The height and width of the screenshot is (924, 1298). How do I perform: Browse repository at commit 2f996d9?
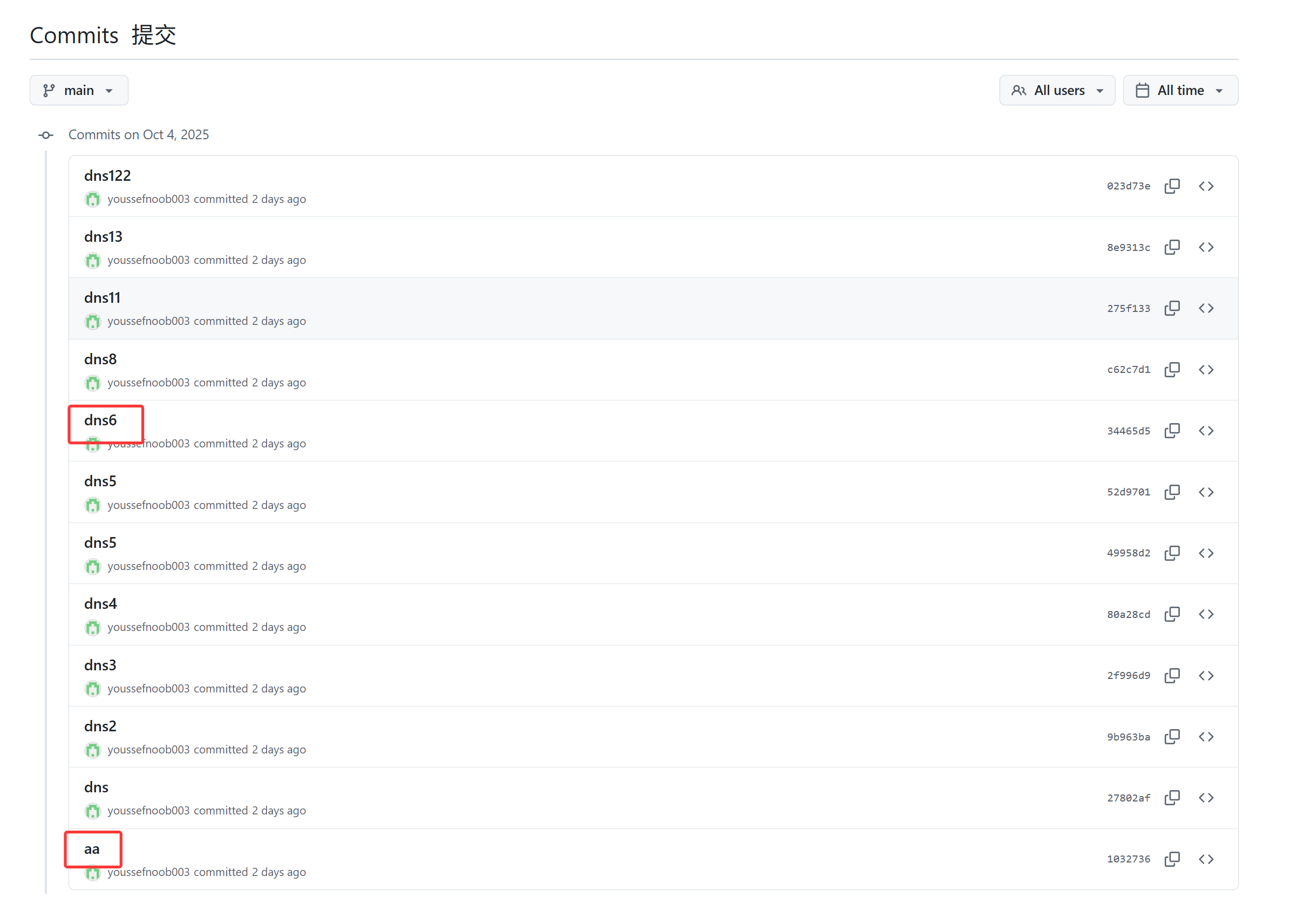pos(1206,676)
